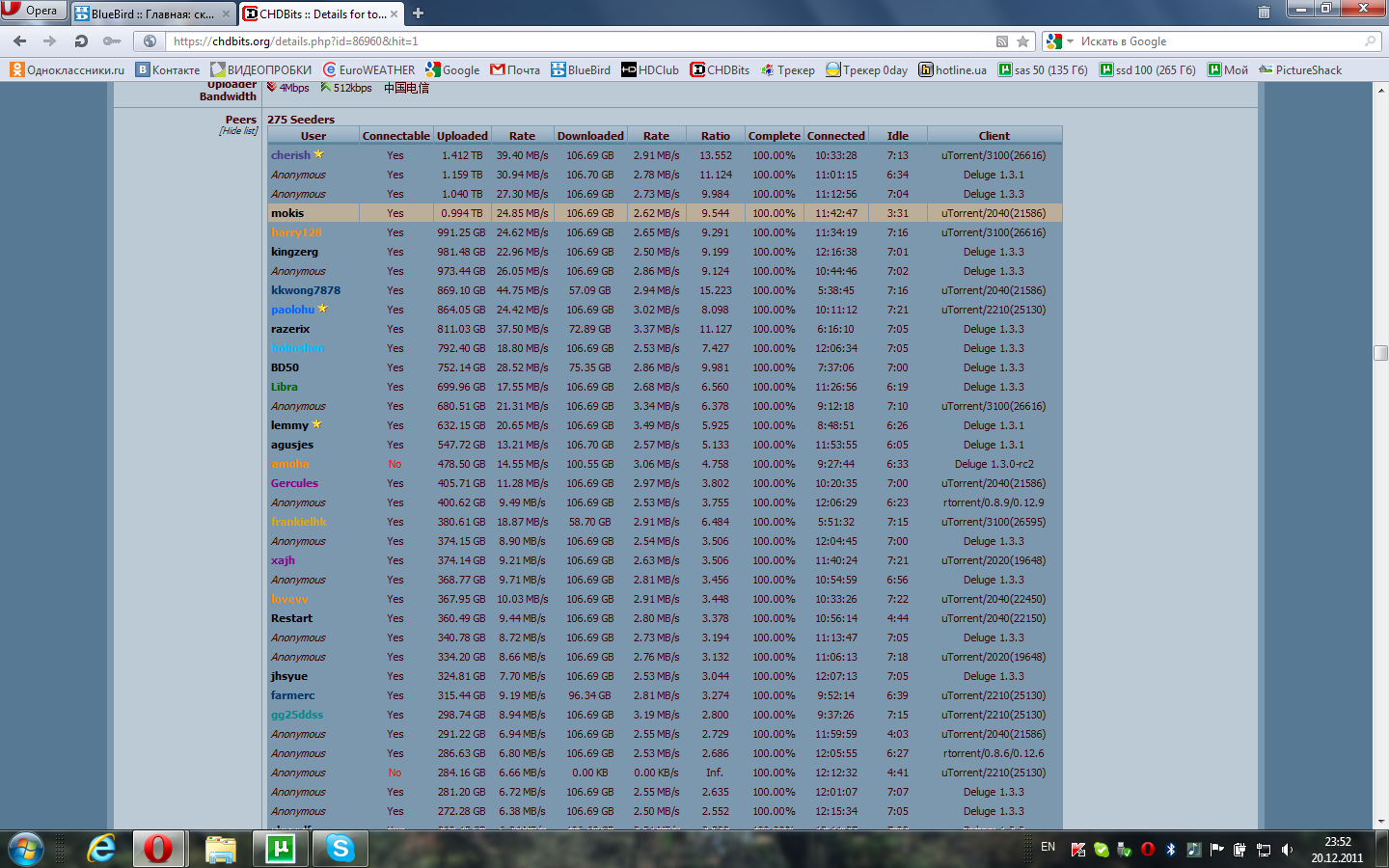1389x868 pixels.
Task: Open user mokis profile link
Action: click(287, 213)
